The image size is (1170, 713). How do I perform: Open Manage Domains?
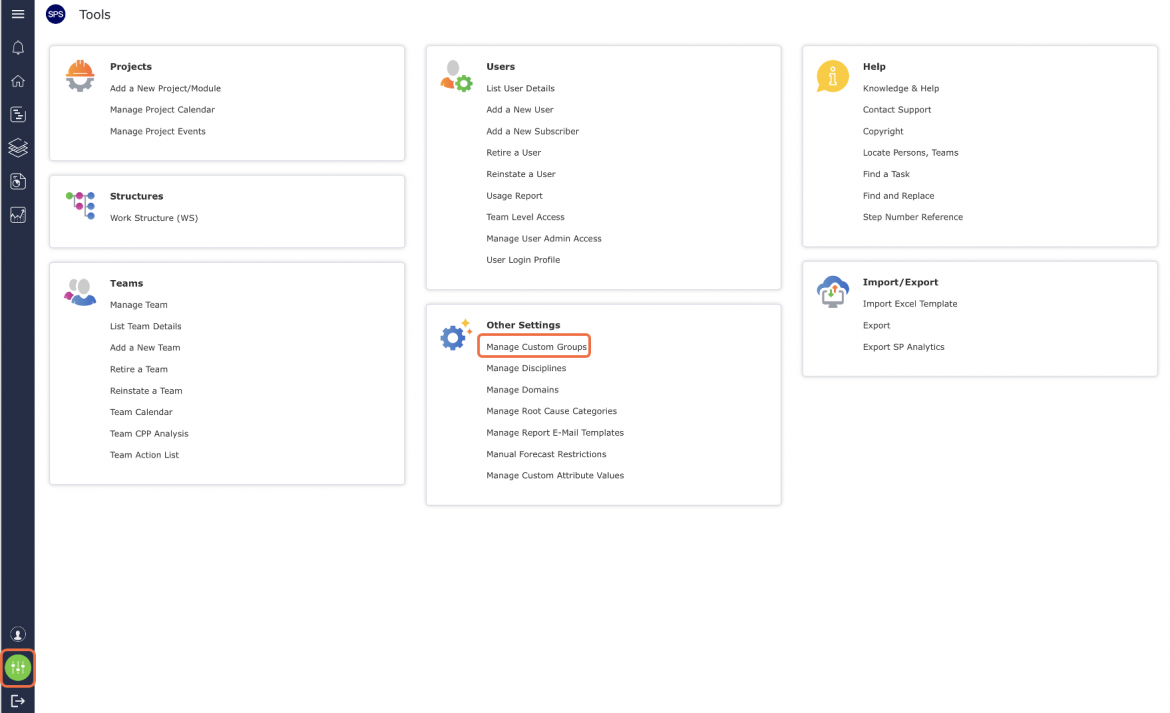pos(522,390)
